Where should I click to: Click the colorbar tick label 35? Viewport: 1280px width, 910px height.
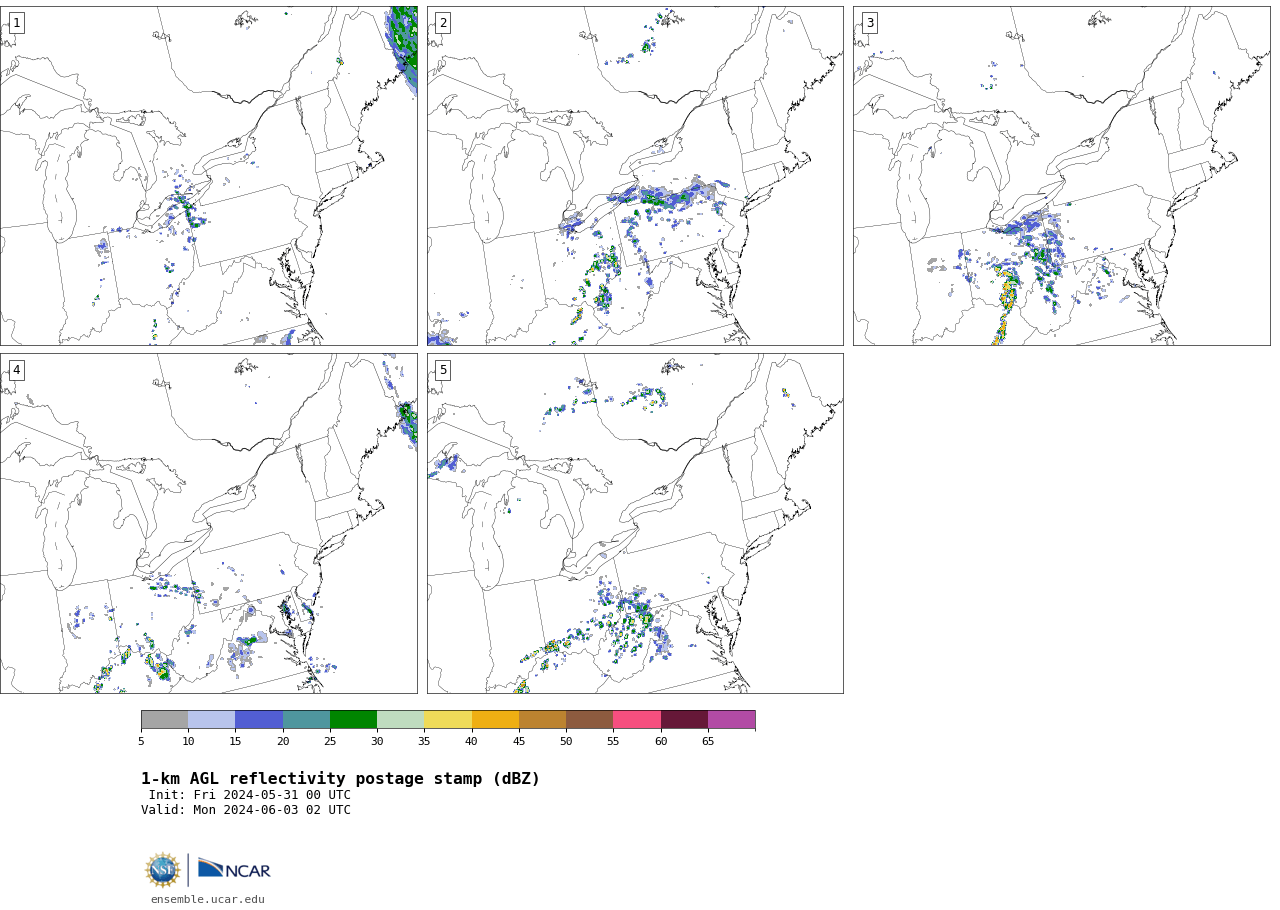(424, 741)
